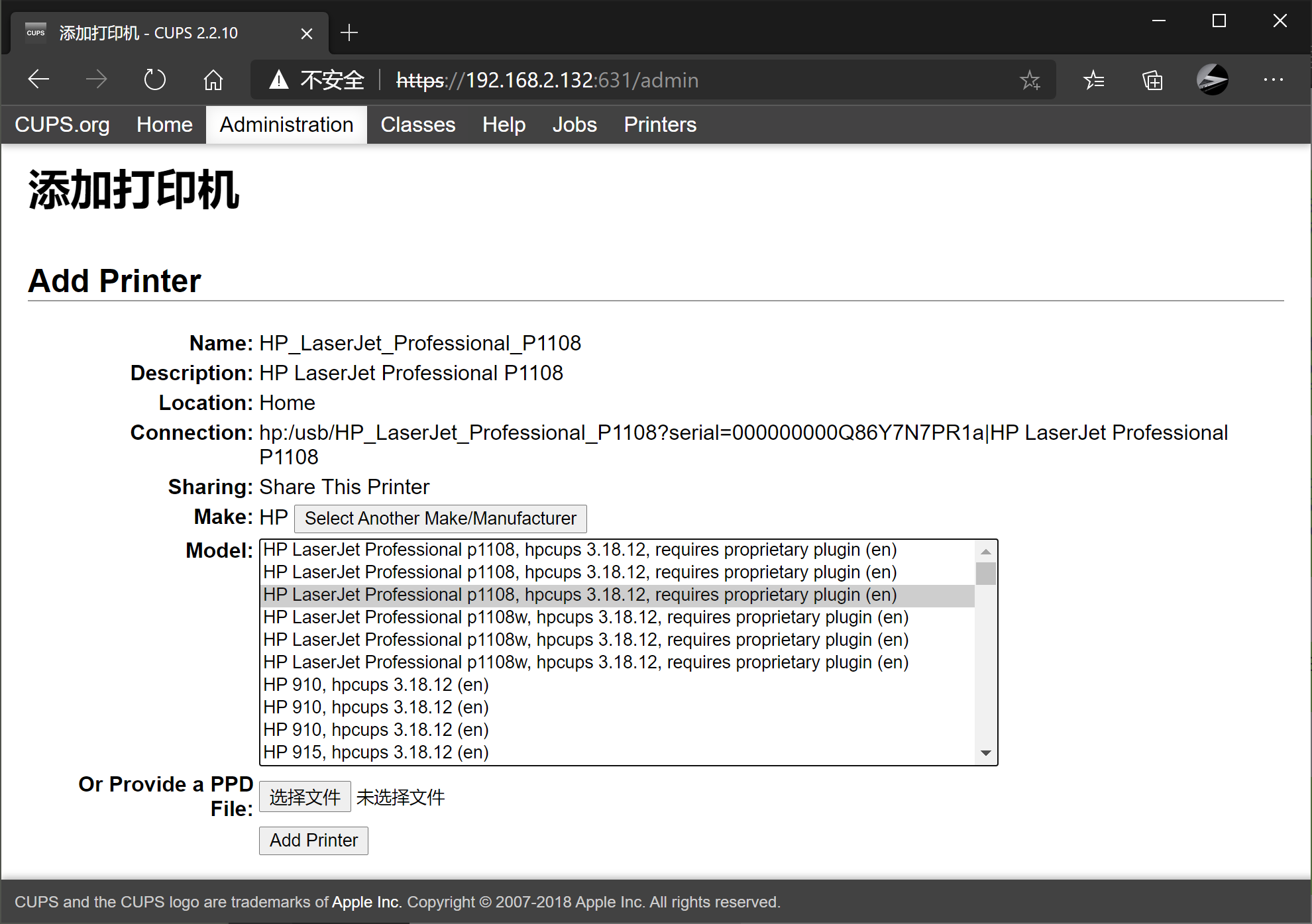The image size is (1312, 924).
Task: Click Select Another Make/Manufacturer
Action: tap(440, 519)
